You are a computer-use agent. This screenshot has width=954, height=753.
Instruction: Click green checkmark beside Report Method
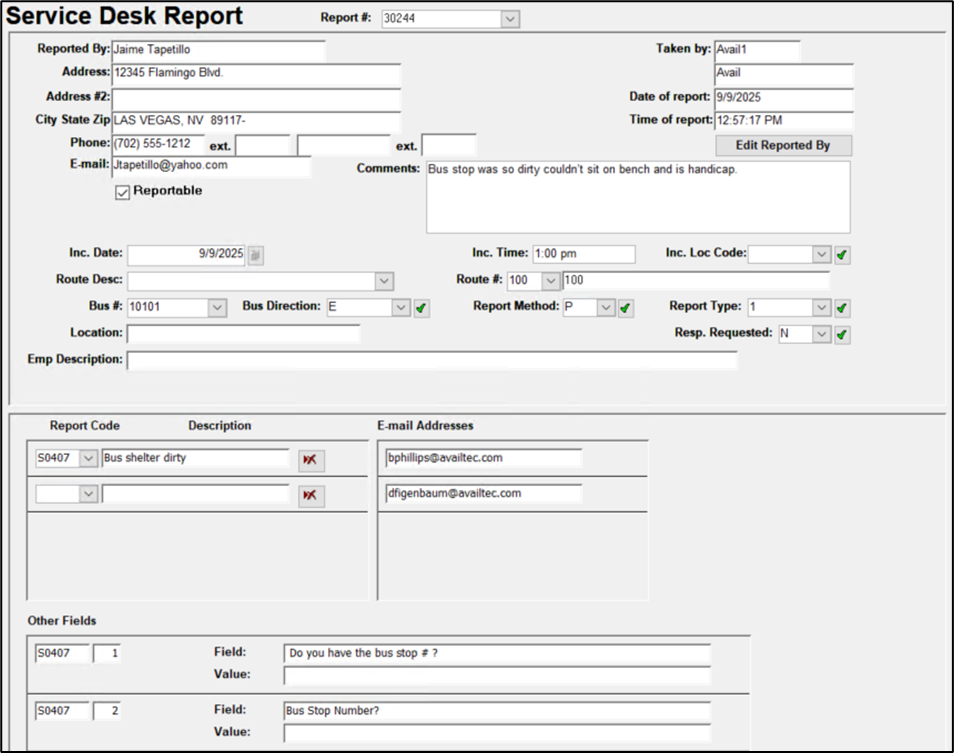(626, 308)
